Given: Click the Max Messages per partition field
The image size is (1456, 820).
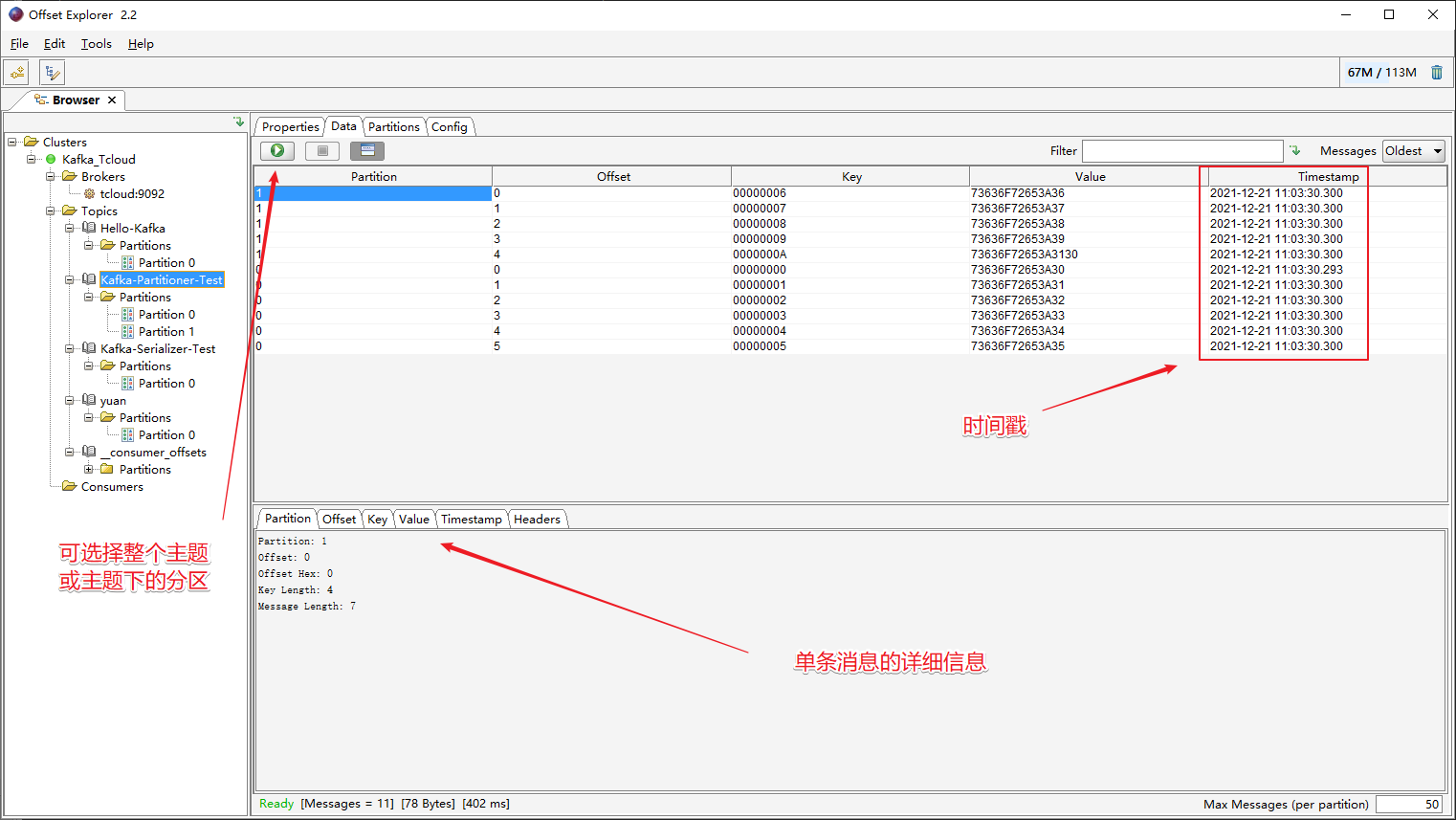Looking at the screenshot, I should tap(1409, 804).
